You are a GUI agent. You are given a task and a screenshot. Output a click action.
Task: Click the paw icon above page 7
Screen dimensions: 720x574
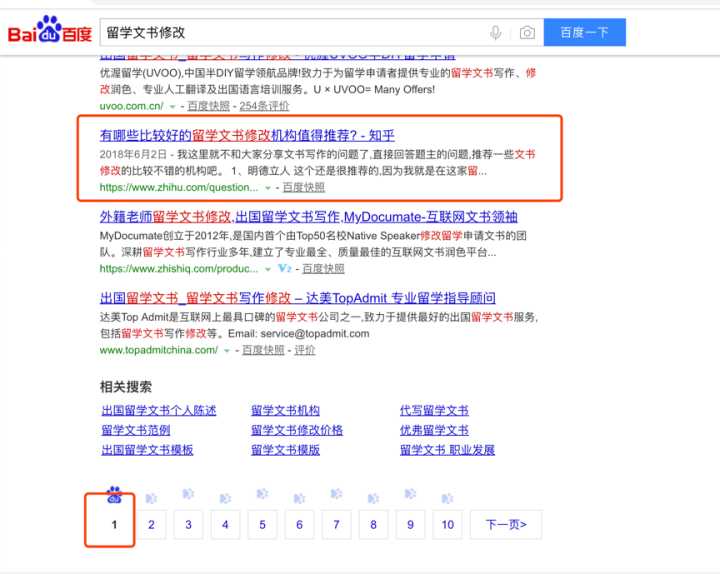[x=336, y=494]
